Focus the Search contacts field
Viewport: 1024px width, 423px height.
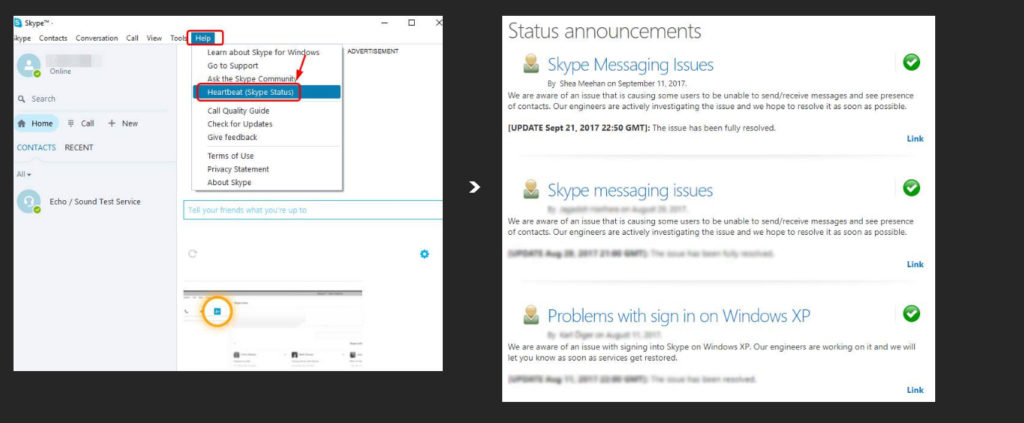(x=95, y=99)
